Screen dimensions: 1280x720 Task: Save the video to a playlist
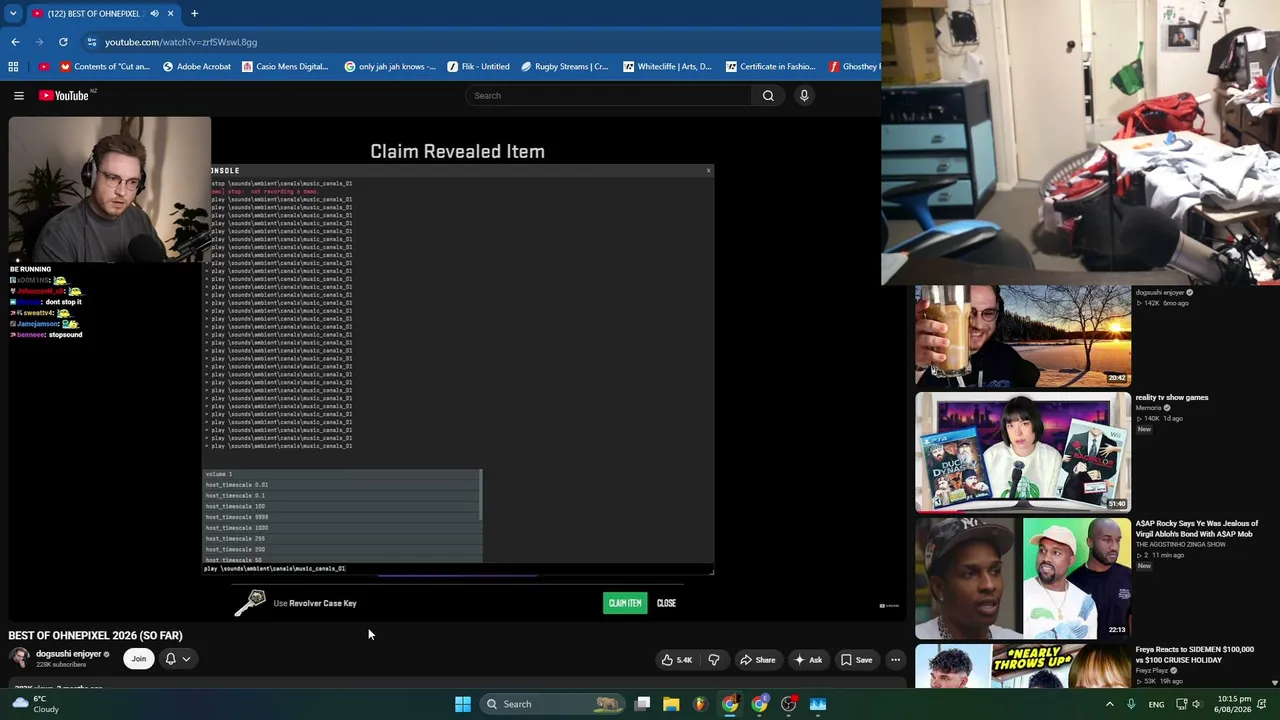click(856, 660)
